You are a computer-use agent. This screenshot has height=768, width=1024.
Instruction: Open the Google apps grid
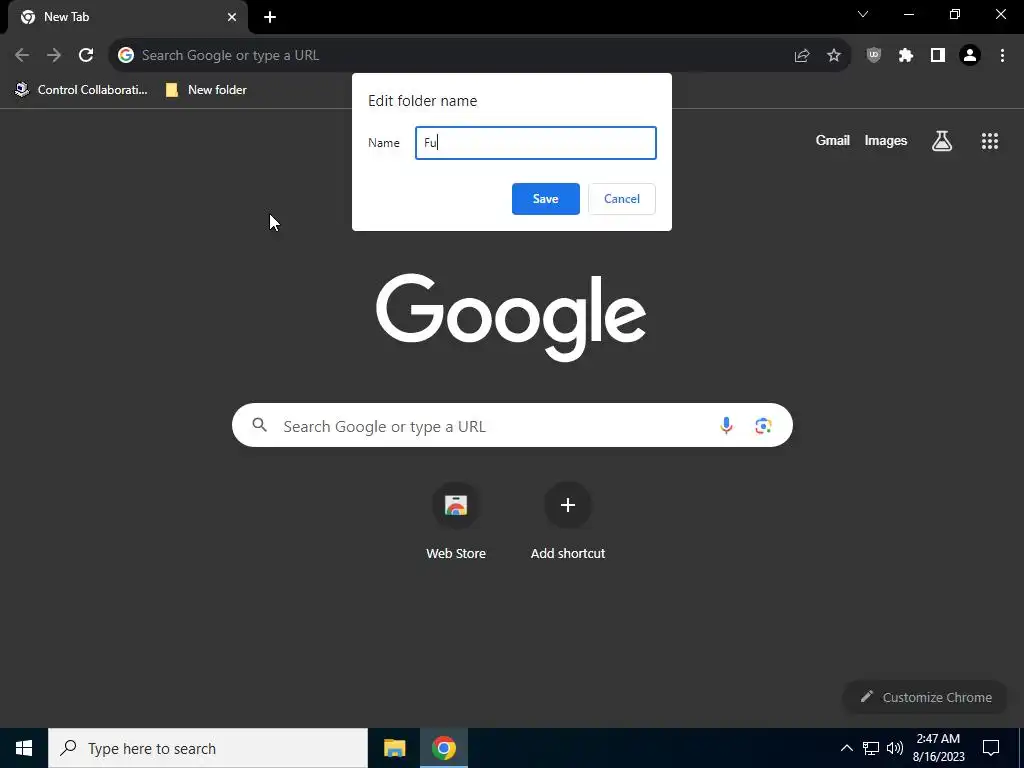(x=990, y=140)
